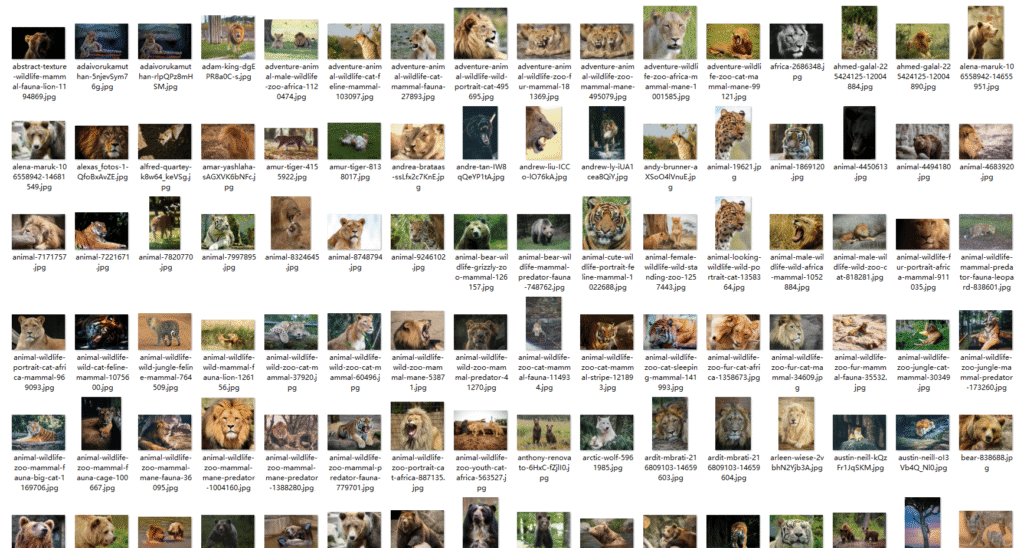Select roaring lion thumbnail andrew-liu-ICCo-lO76kA.jpg
Viewport: 1024px width, 548px height.
tap(544, 133)
